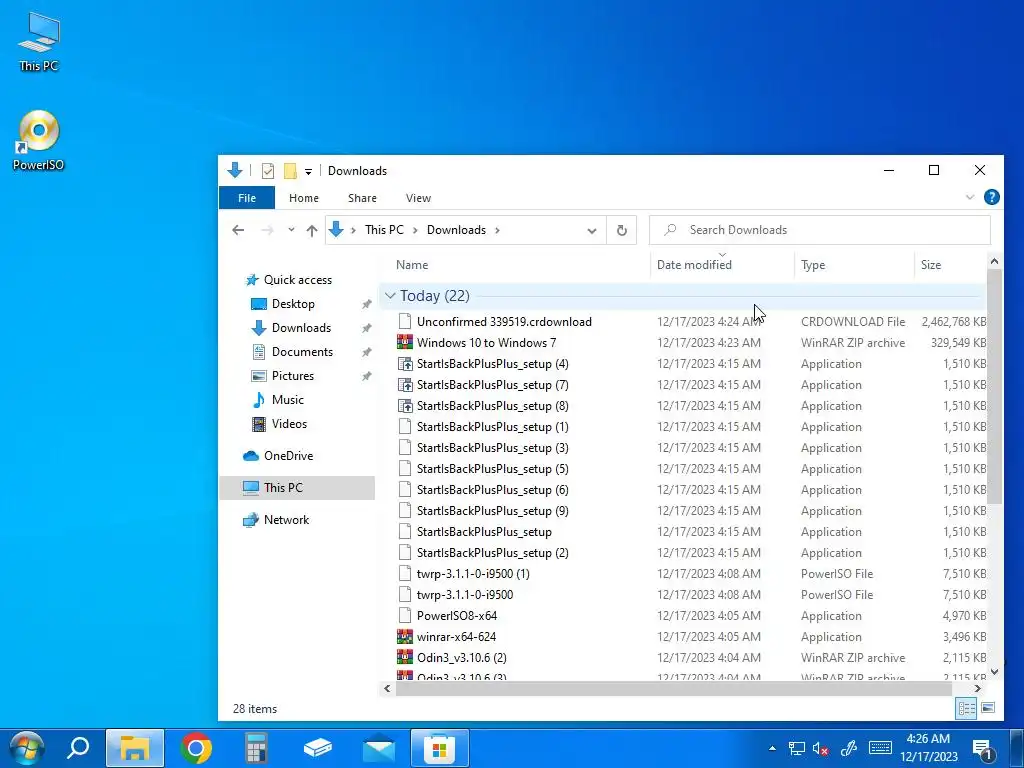Switch to the Share ribbon tab
This screenshot has height=768, width=1024.
click(x=362, y=198)
